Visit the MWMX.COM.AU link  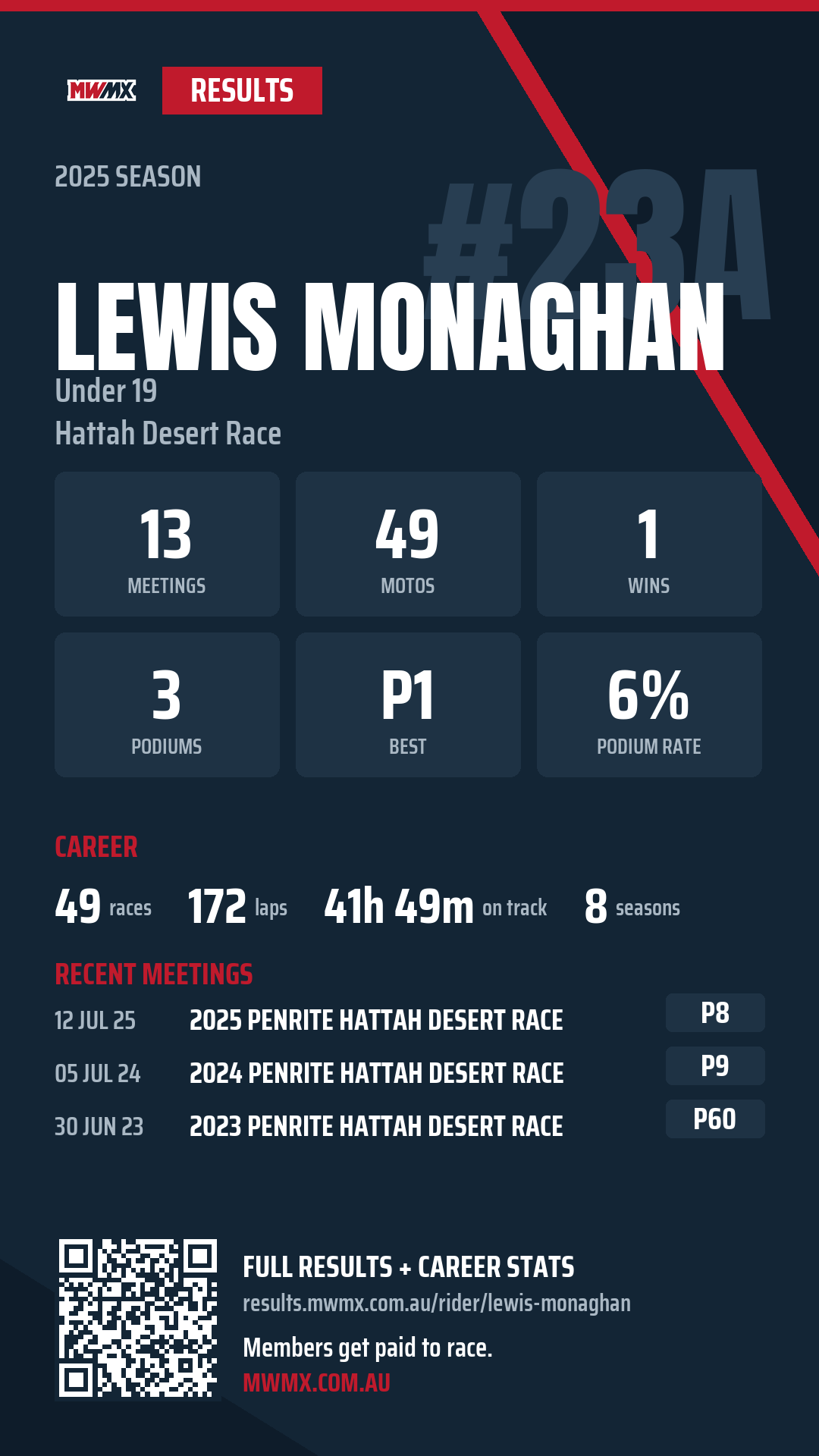point(316,1382)
